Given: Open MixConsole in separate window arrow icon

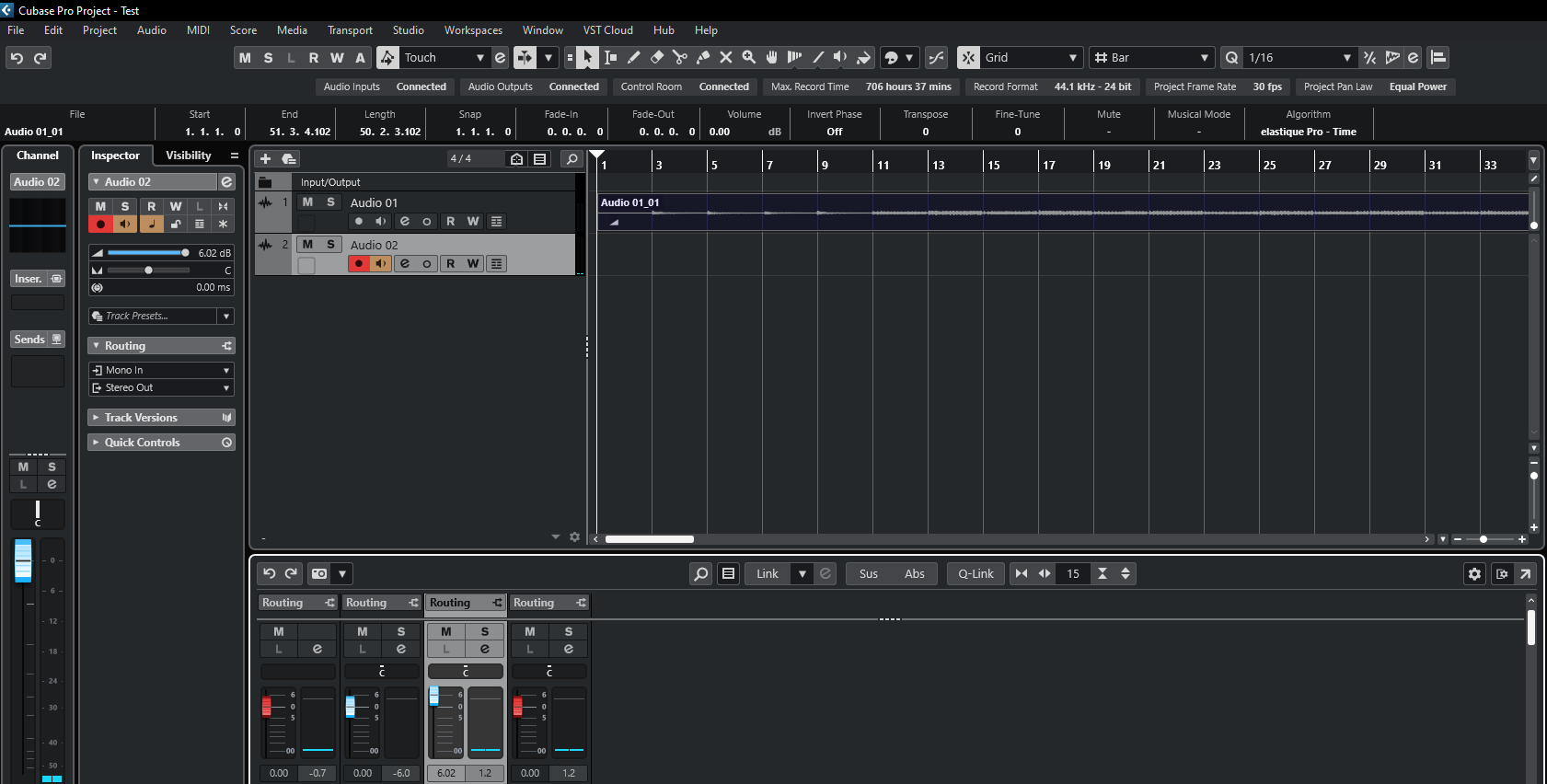Looking at the screenshot, I should 1525,573.
